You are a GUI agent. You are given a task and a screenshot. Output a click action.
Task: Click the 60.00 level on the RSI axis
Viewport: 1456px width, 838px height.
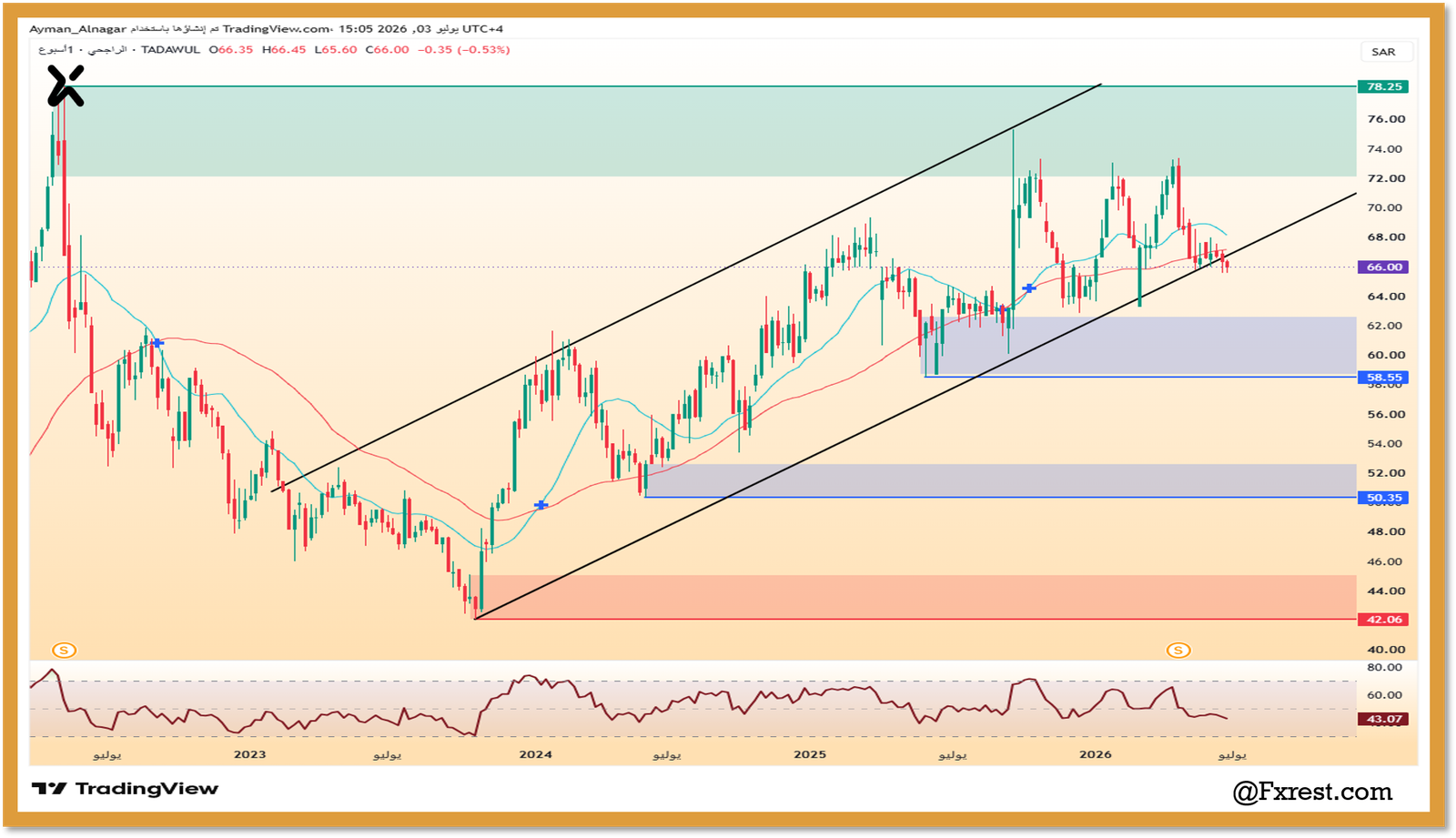point(1384,695)
